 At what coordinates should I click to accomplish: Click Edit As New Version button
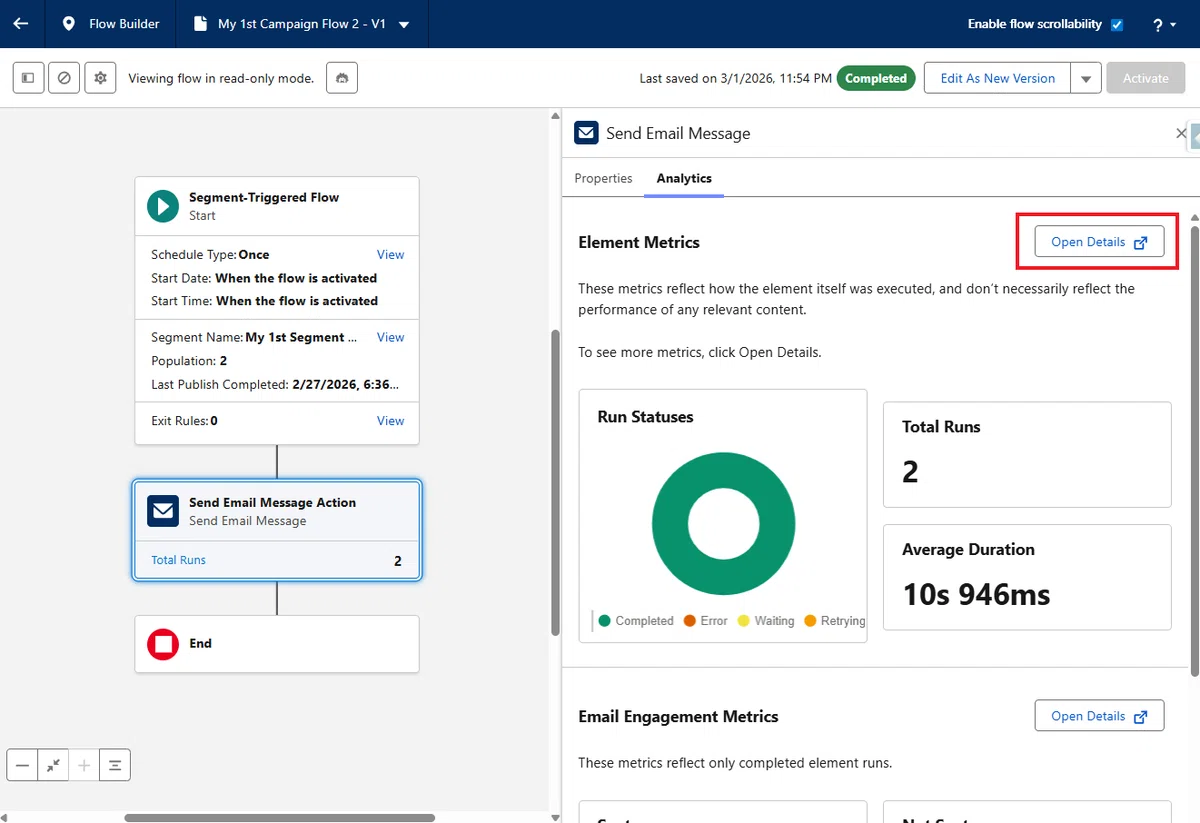click(x=997, y=78)
